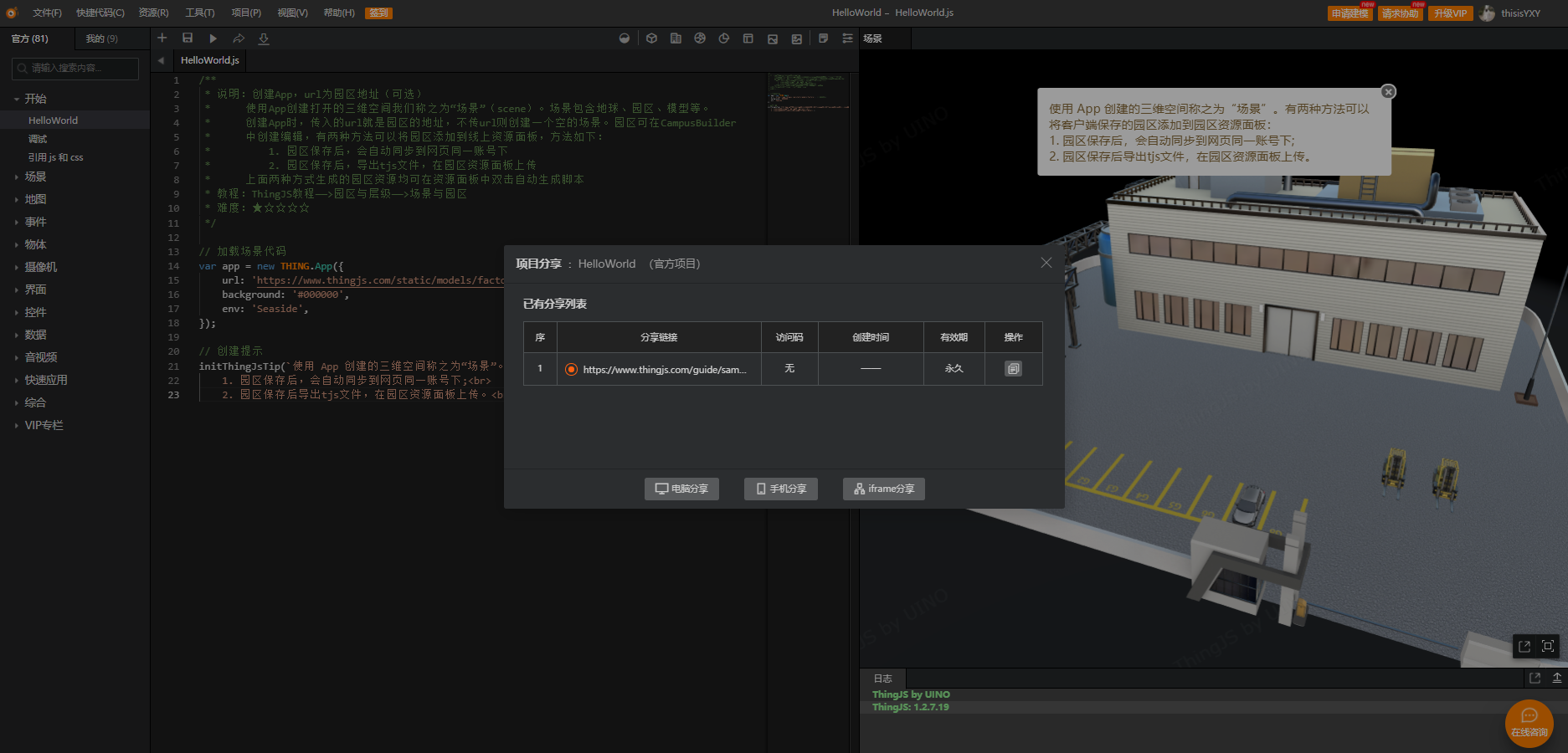Toggle fullscreen for the 3D scene
Image resolution: width=1568 pixels, height=753 pixels.
tap(1548, 646)
